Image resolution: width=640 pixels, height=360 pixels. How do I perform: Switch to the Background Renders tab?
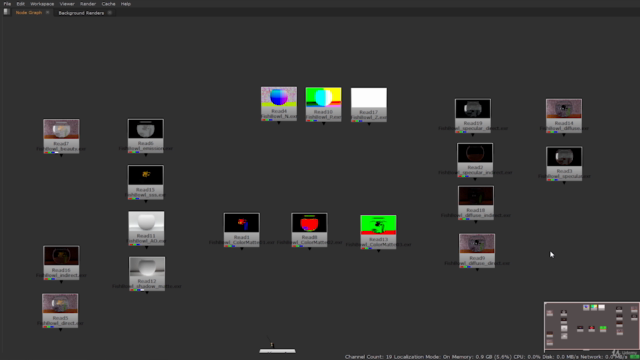point(81,13)
